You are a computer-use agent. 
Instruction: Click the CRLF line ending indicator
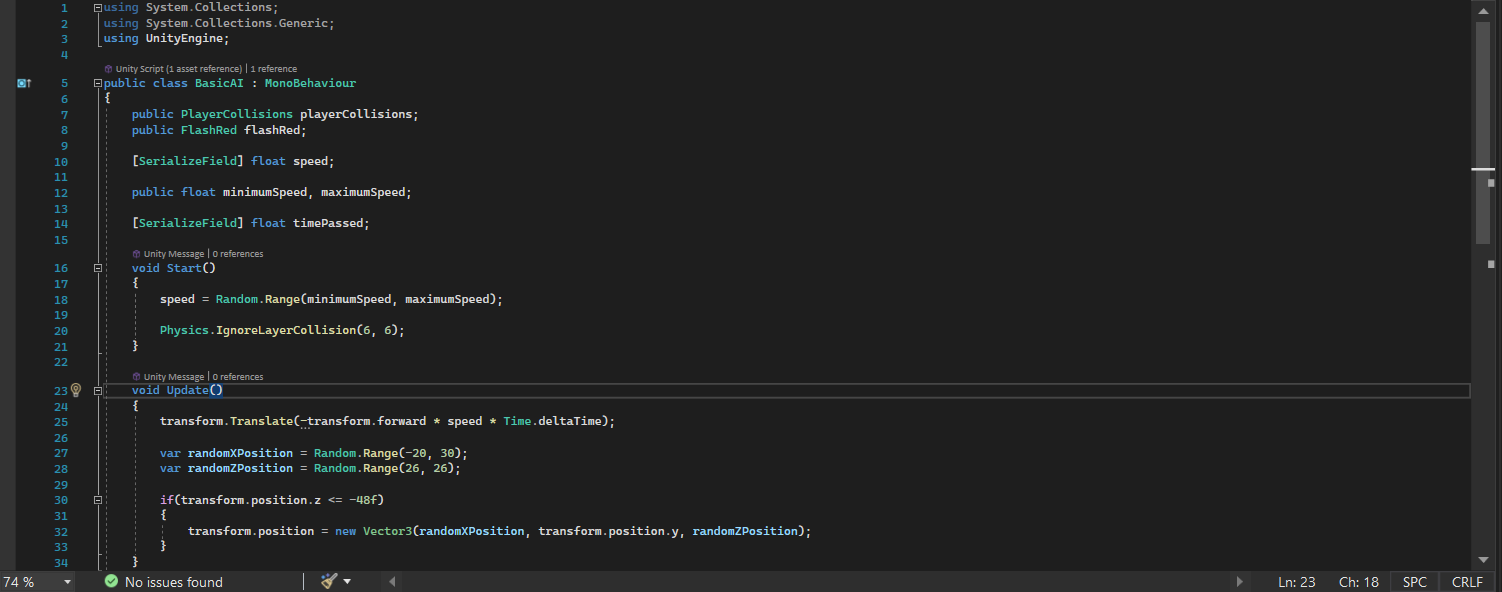pos(1467,582)
